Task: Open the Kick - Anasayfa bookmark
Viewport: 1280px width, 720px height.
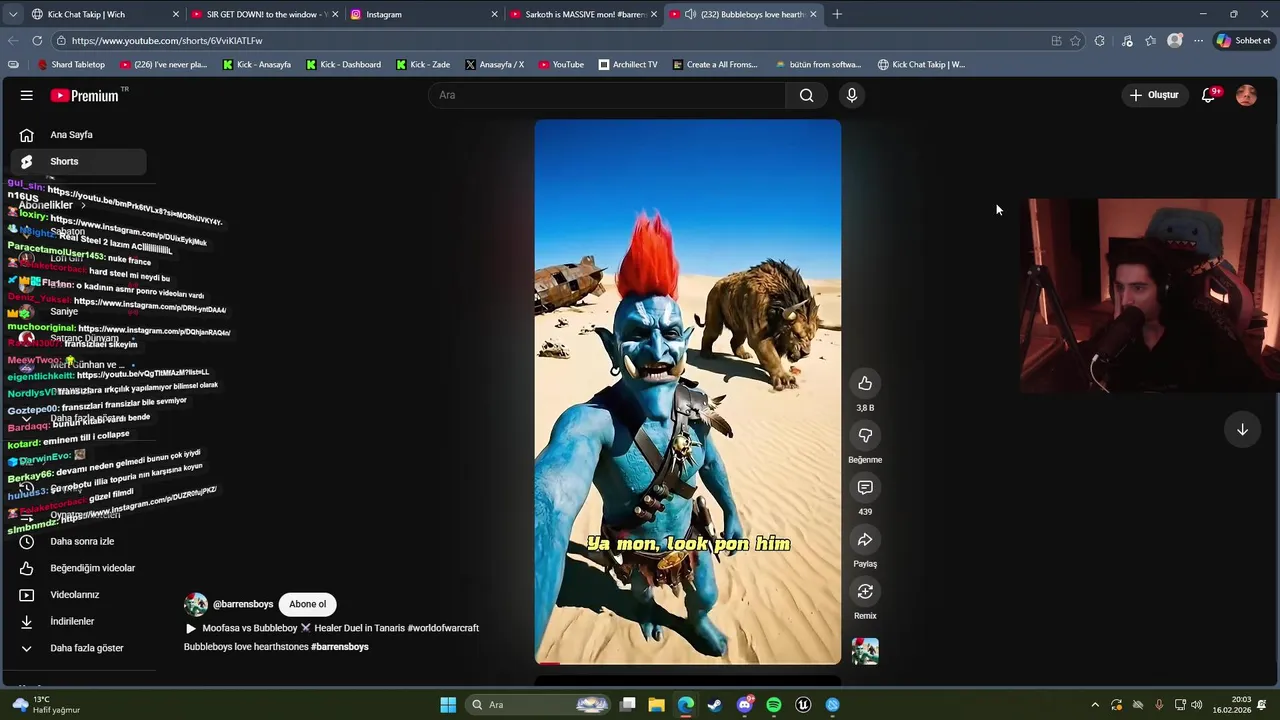Action: click(256, 64)
